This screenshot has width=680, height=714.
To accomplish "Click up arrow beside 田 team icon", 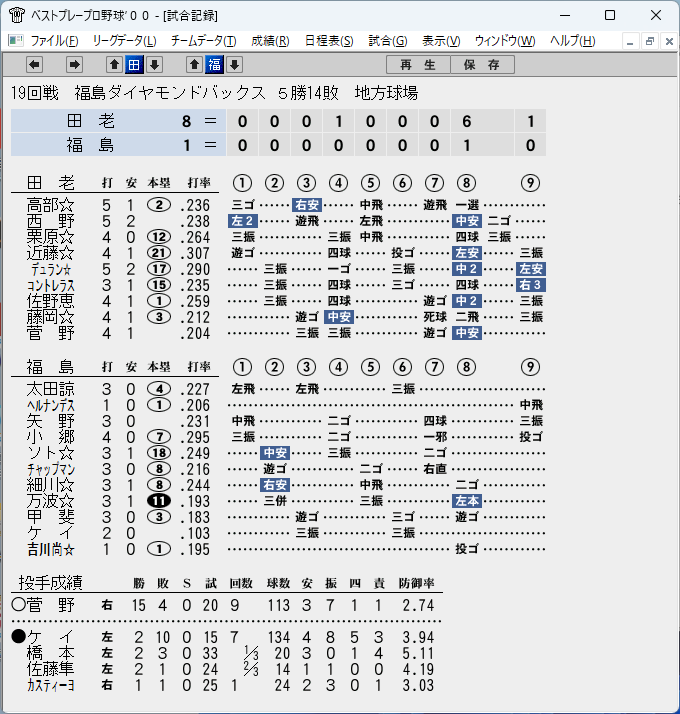I will (114, 65).
